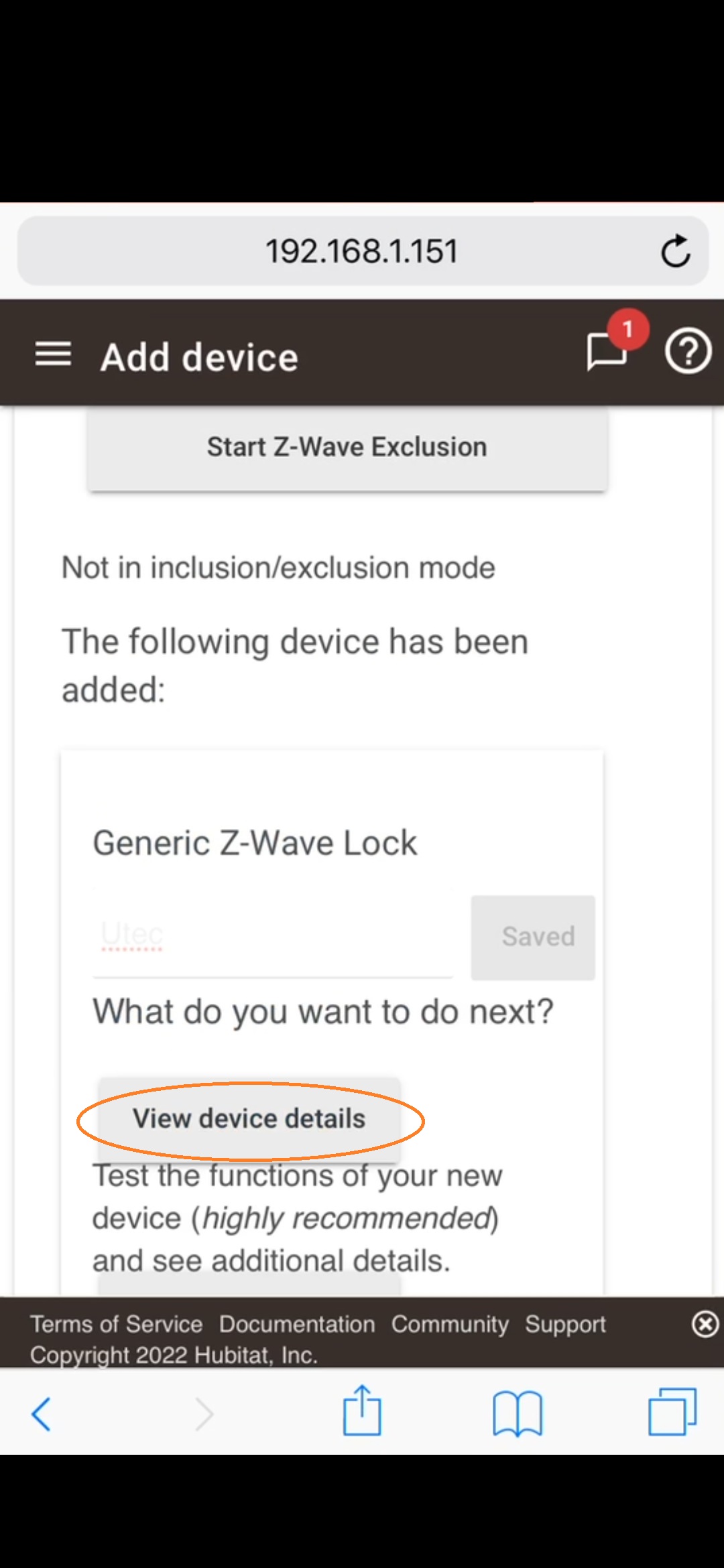This screenshot has height=1568, width=724.
Task: Open the hamburger navigation menu
Action: click(53, 354)
